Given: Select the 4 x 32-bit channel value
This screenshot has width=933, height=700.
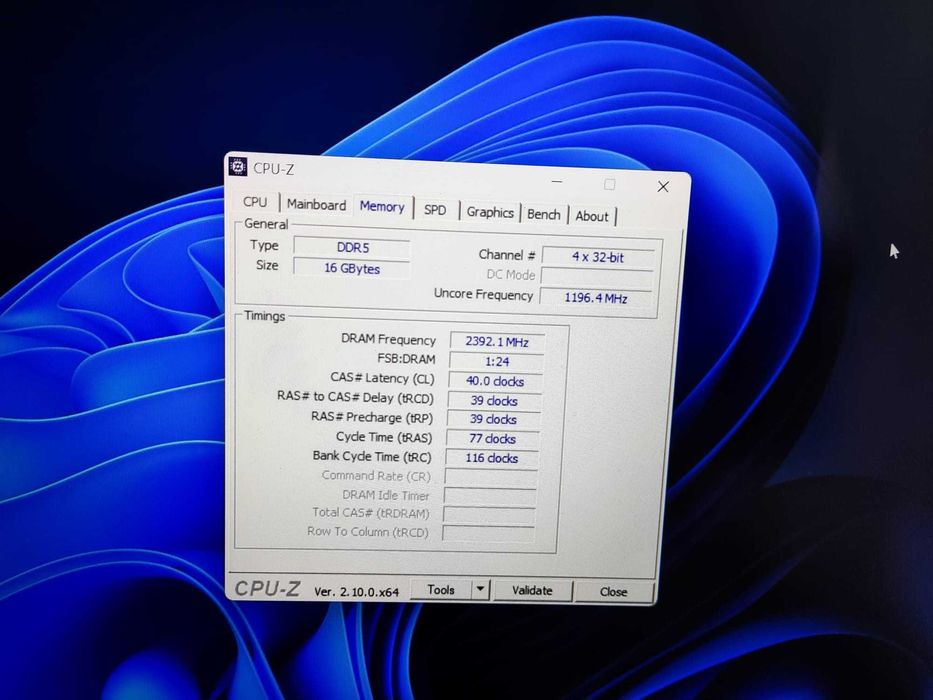Looking at the screenshot, I should (598, 257).
